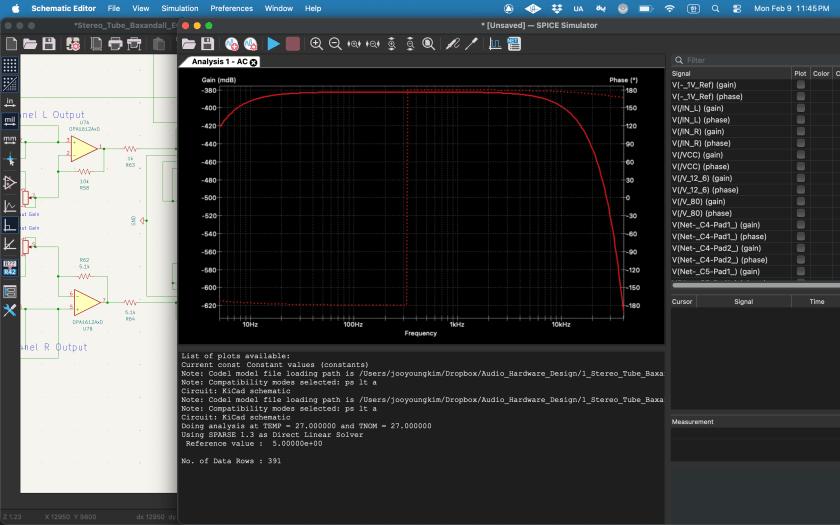Open a saved workbook via folder icon
Screen dimensions: 840x525
pyautogui.click(x=188, y=44)
